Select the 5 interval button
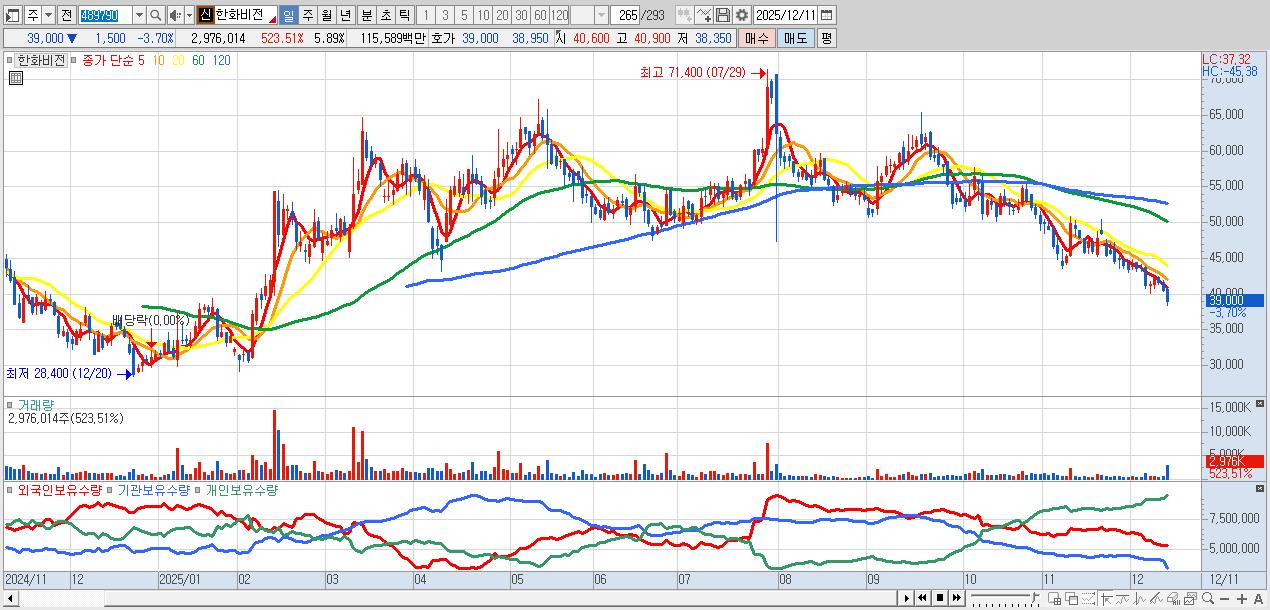 tap(464, 15)
